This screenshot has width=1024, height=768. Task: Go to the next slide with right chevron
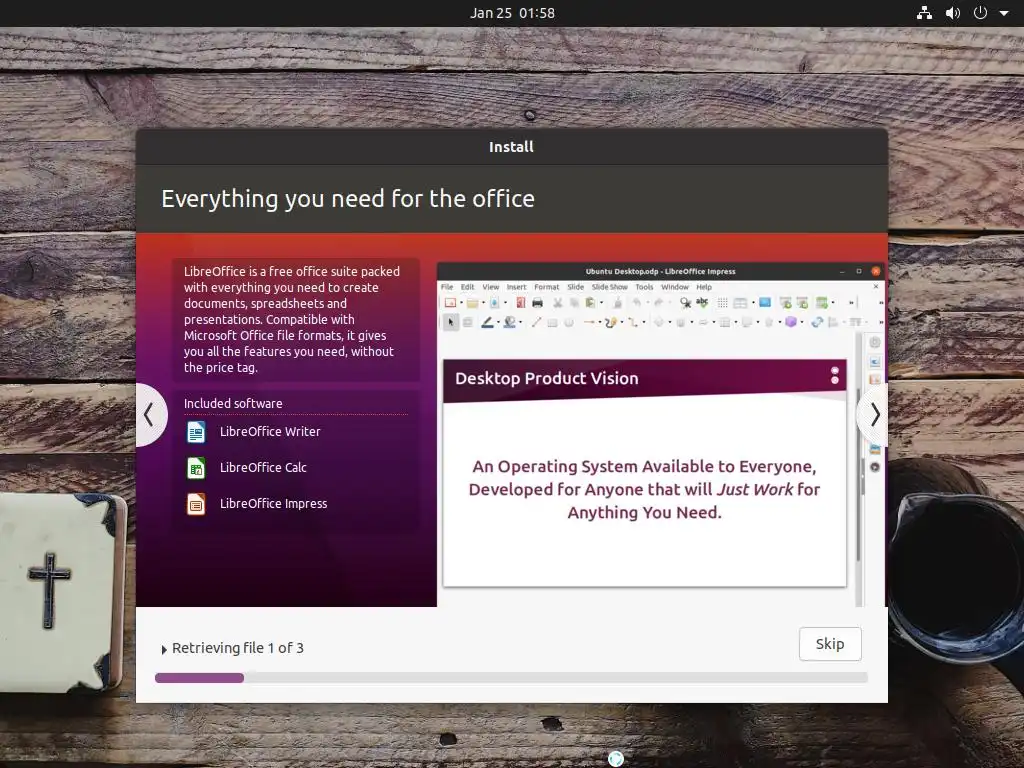coord(874,415)
